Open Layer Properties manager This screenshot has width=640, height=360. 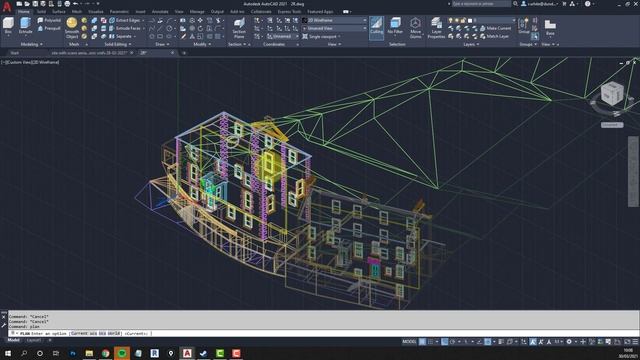[x=436, y=28]
